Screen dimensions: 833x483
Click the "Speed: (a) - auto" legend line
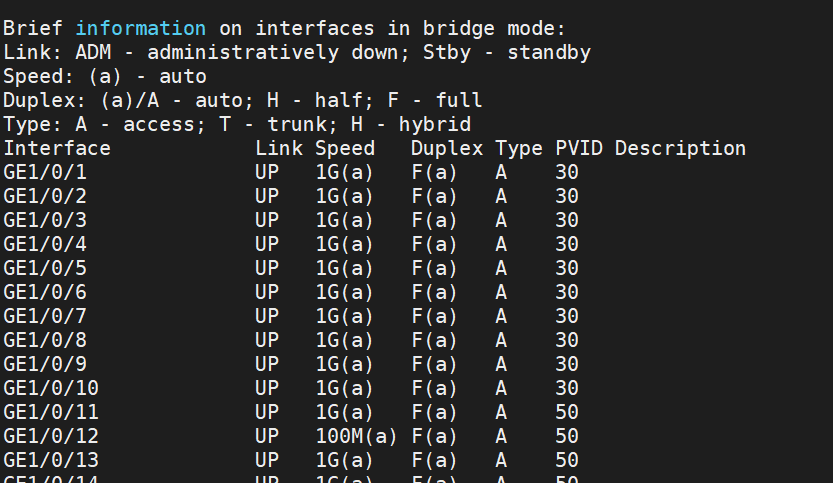105,76
